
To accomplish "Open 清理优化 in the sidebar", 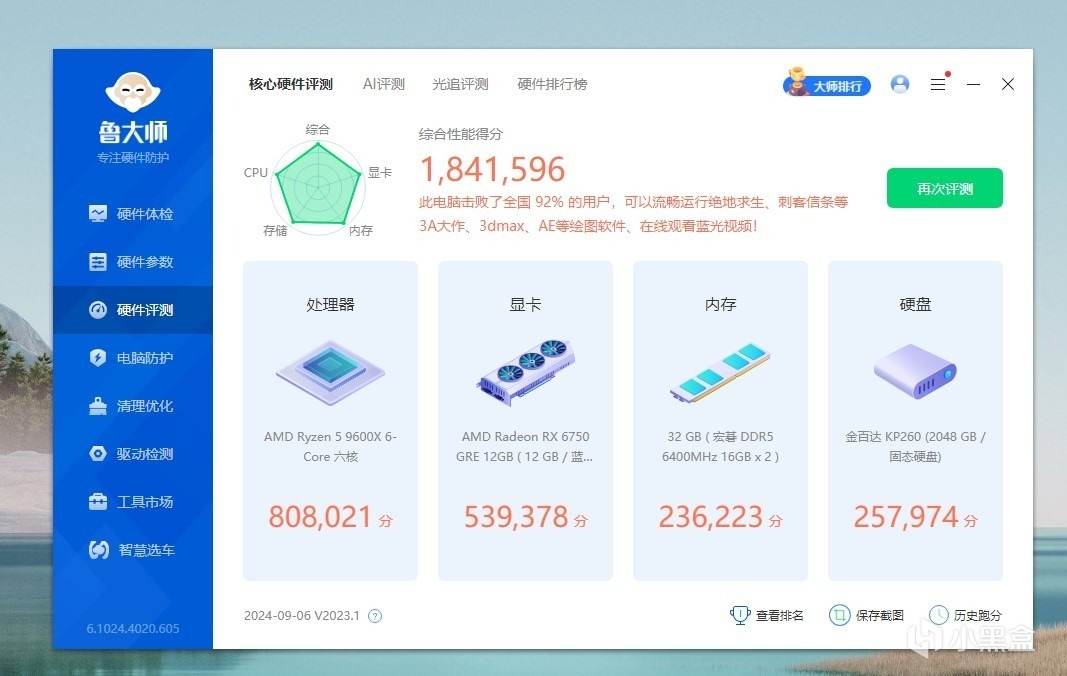I will coord(133,406).
